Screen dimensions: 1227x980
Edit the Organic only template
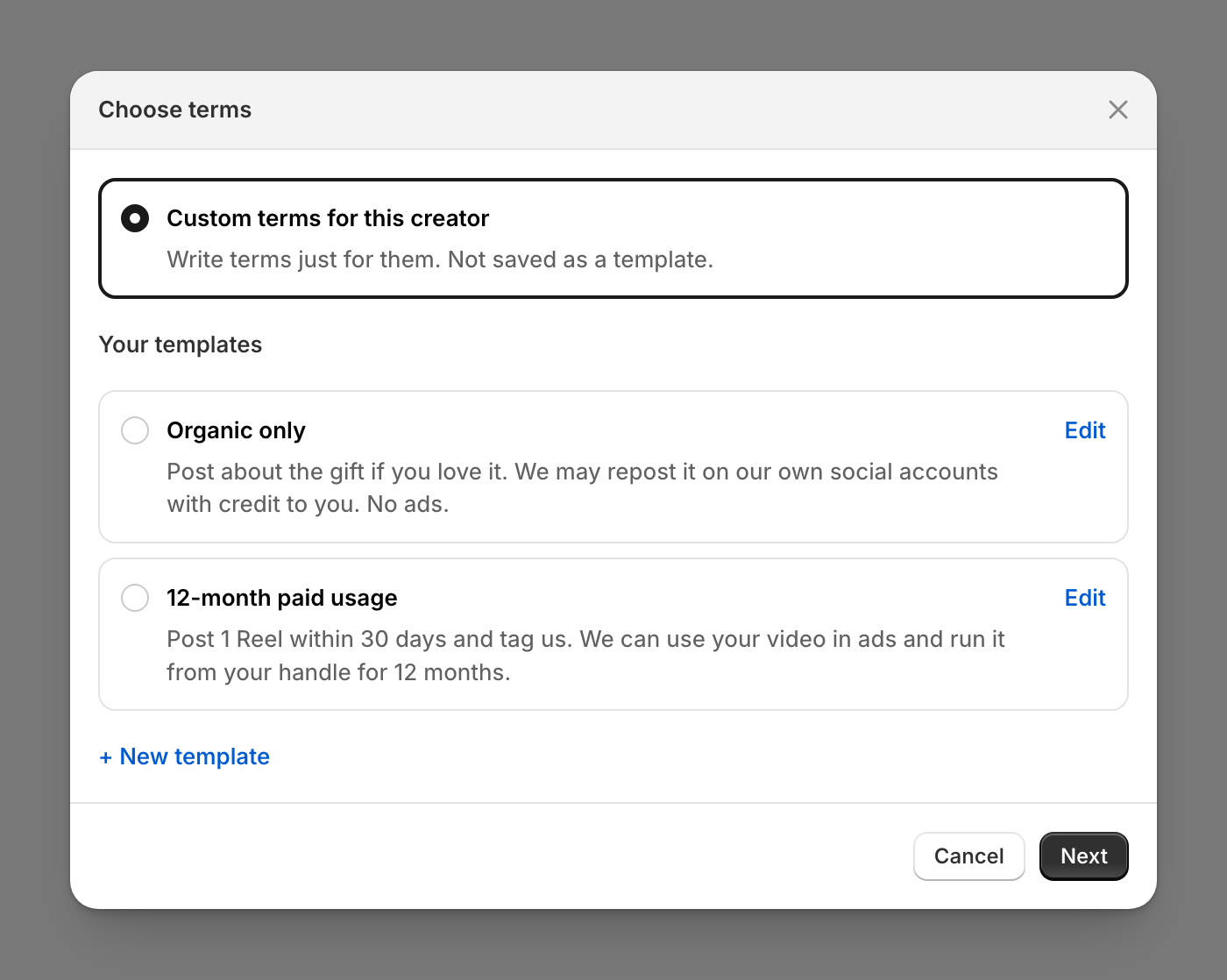[x=1085, y=430]
